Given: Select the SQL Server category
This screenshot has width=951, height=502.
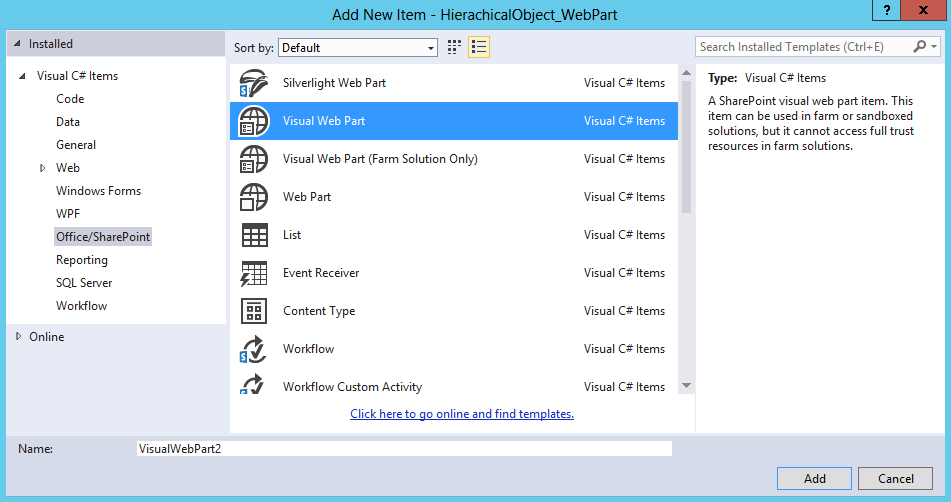Looking at the screenshot, I should coord(84,283).
